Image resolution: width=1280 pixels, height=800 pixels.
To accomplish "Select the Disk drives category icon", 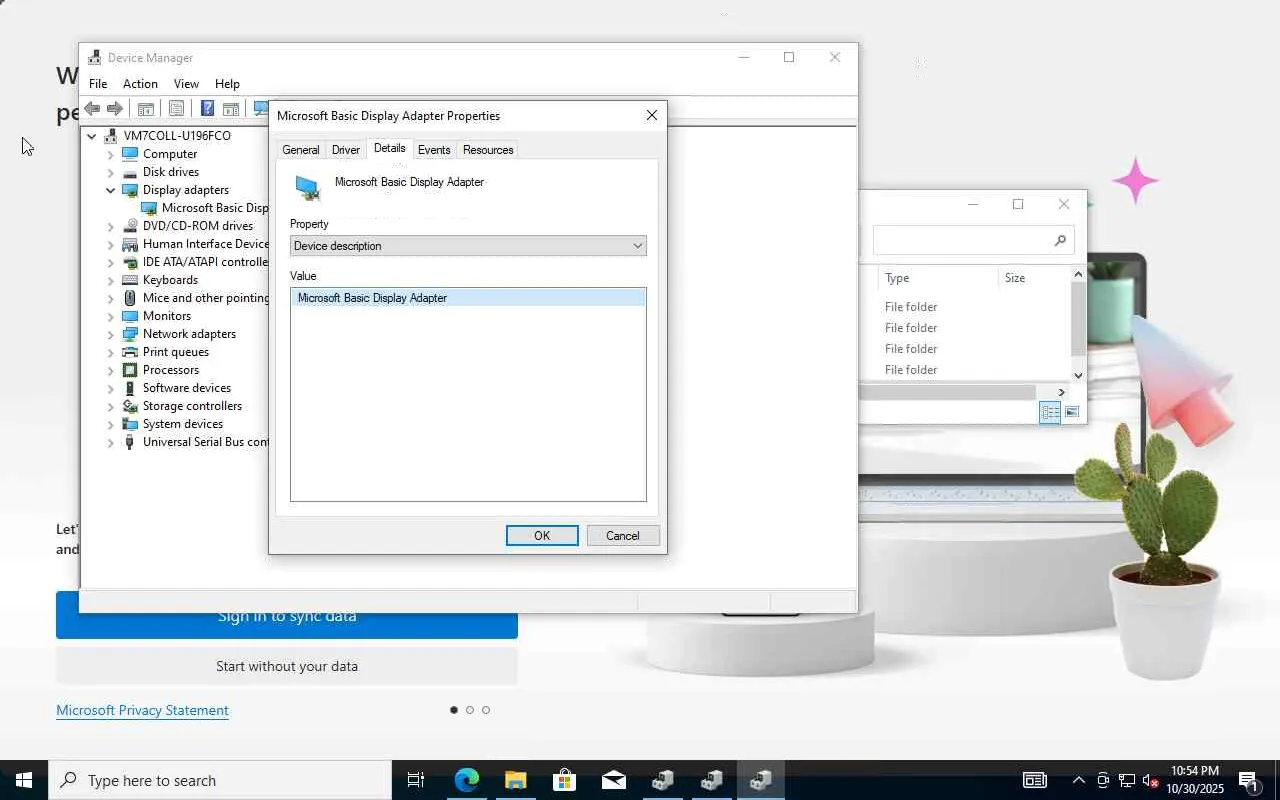I will (130, 172).
